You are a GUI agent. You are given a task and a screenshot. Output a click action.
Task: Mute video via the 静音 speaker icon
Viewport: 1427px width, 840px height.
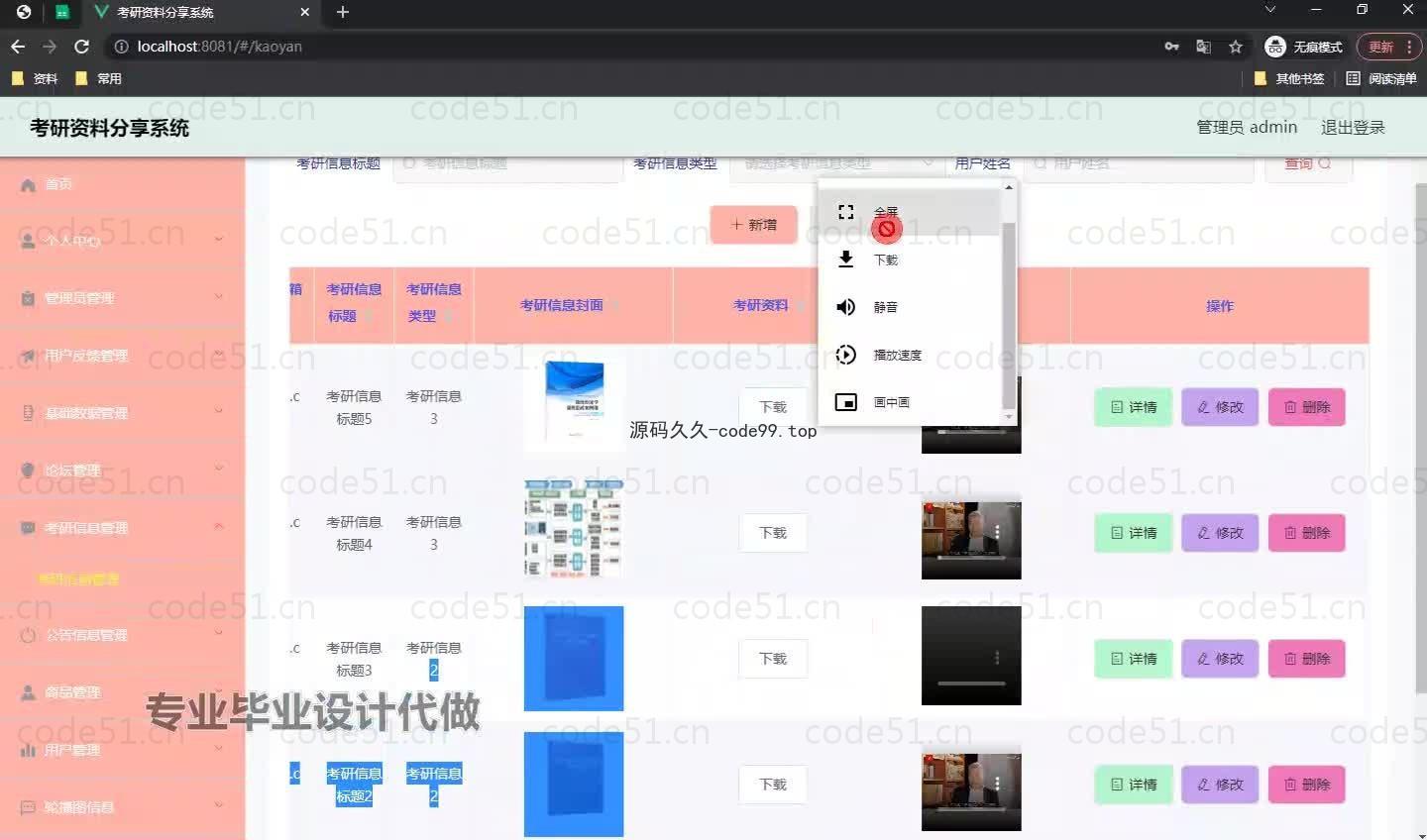[845, 307]
